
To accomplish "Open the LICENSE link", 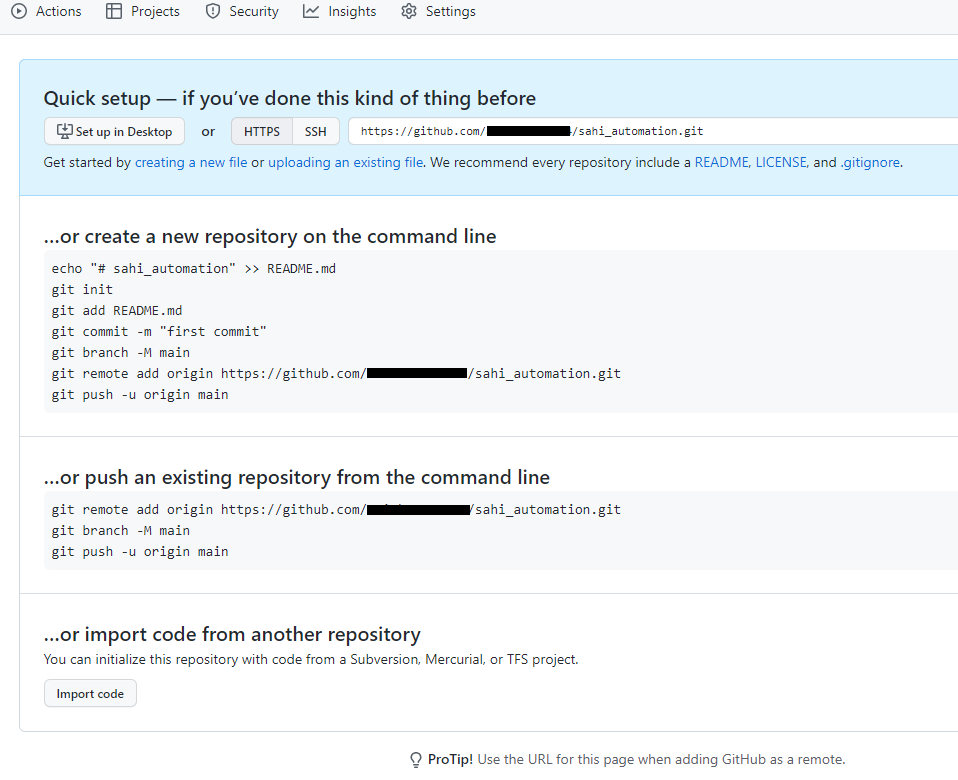I will tap(781, 162).
